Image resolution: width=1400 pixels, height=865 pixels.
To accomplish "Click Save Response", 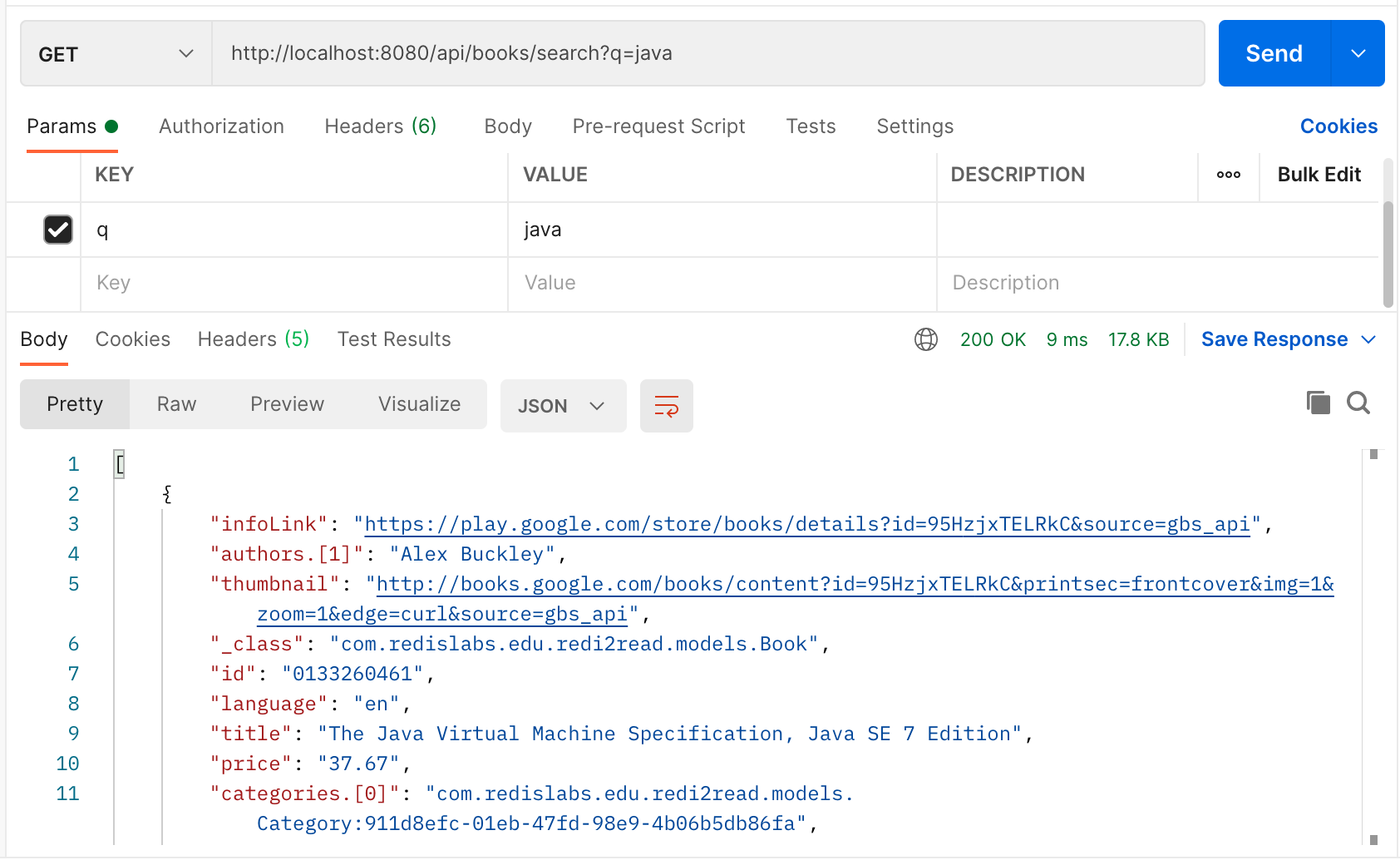I will pos(1274,339).
